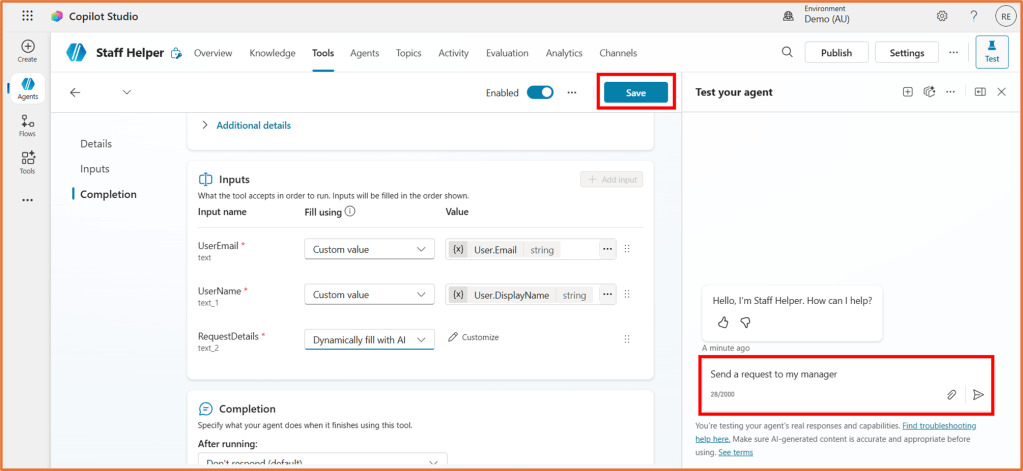1023x471 pixels.
Task: Click the Save button
Action: click(x=636, y=92)
